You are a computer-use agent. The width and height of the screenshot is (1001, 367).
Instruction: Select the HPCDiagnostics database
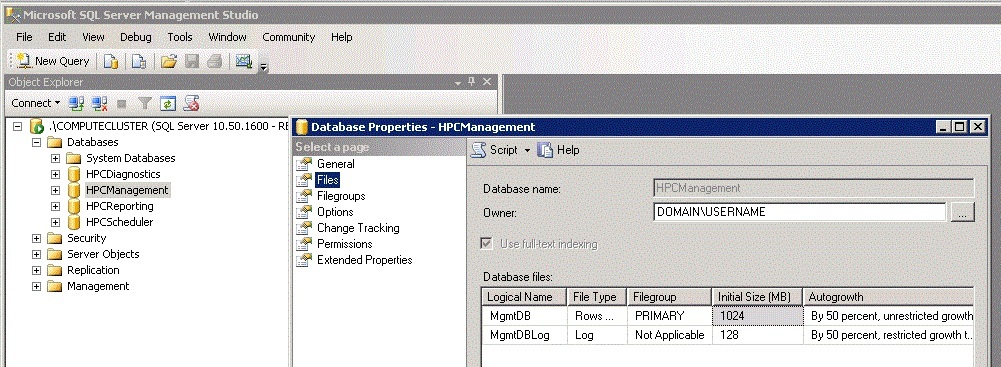(123, 174)
